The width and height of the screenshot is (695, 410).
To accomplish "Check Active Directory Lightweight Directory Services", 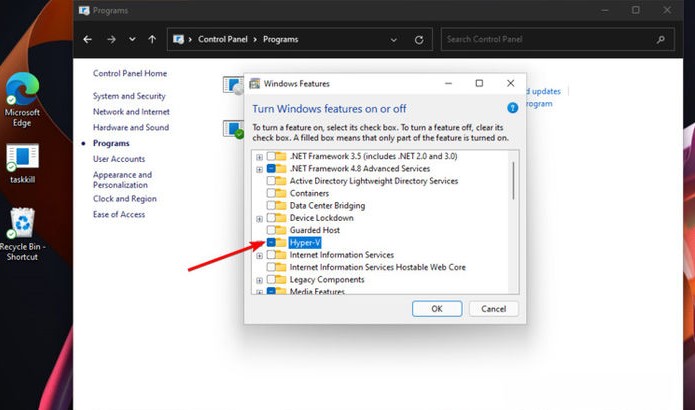I will tap(271, 181).
